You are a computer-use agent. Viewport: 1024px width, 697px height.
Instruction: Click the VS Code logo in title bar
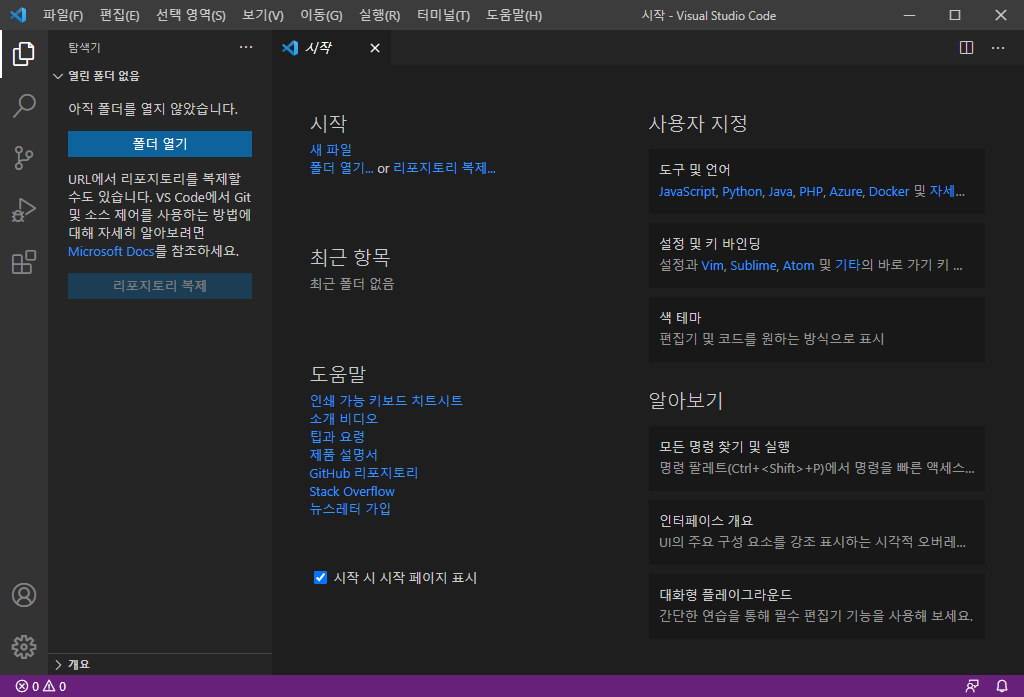point(18,14)
